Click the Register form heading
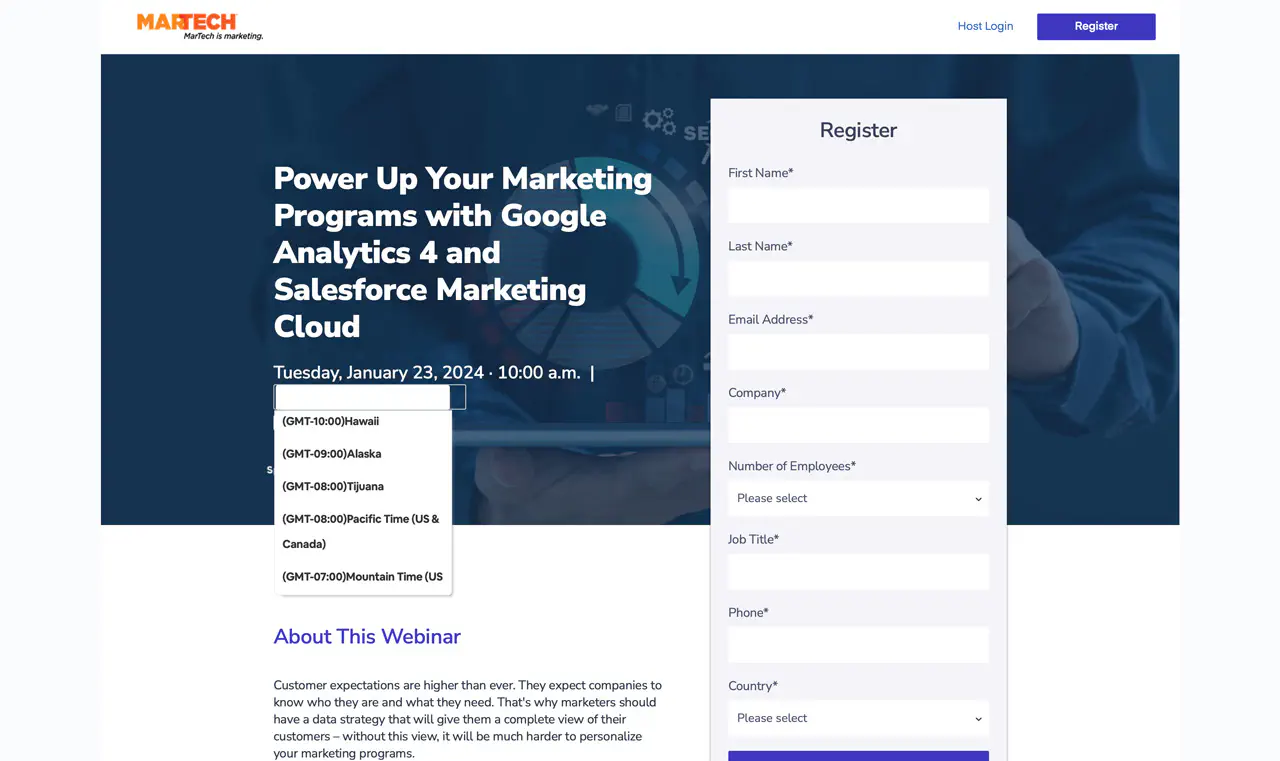The width and height of the screenshot is (1280, 761). [858, 130]
